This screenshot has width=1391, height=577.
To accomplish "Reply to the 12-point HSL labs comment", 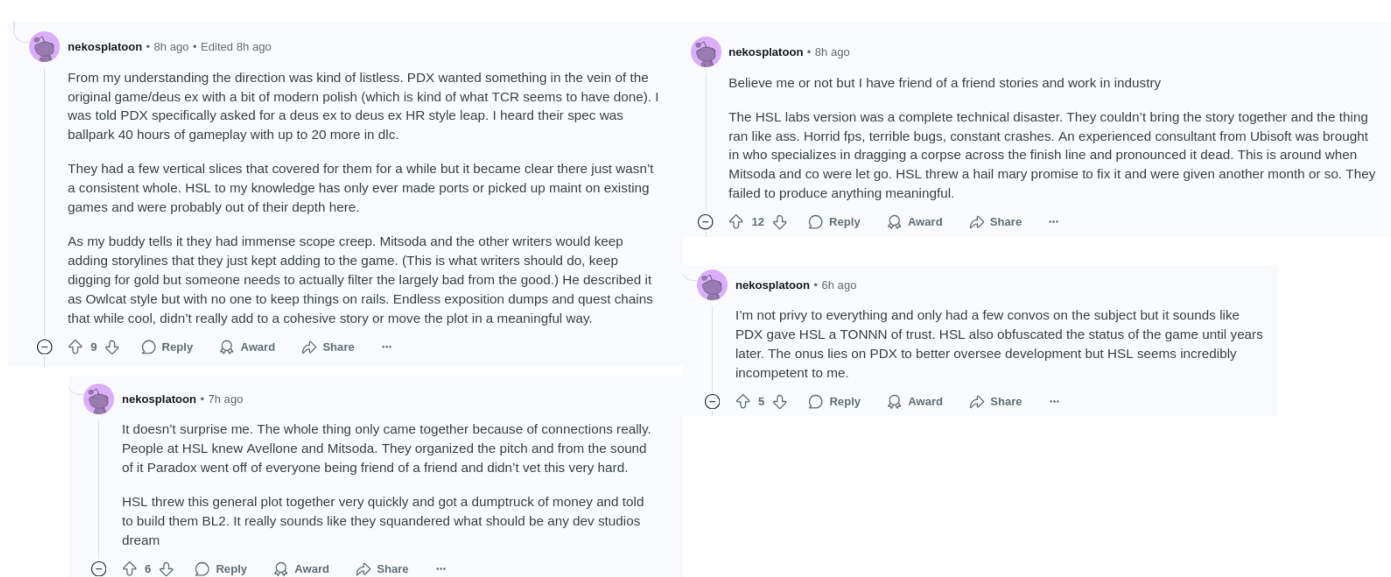I will 834,222.
